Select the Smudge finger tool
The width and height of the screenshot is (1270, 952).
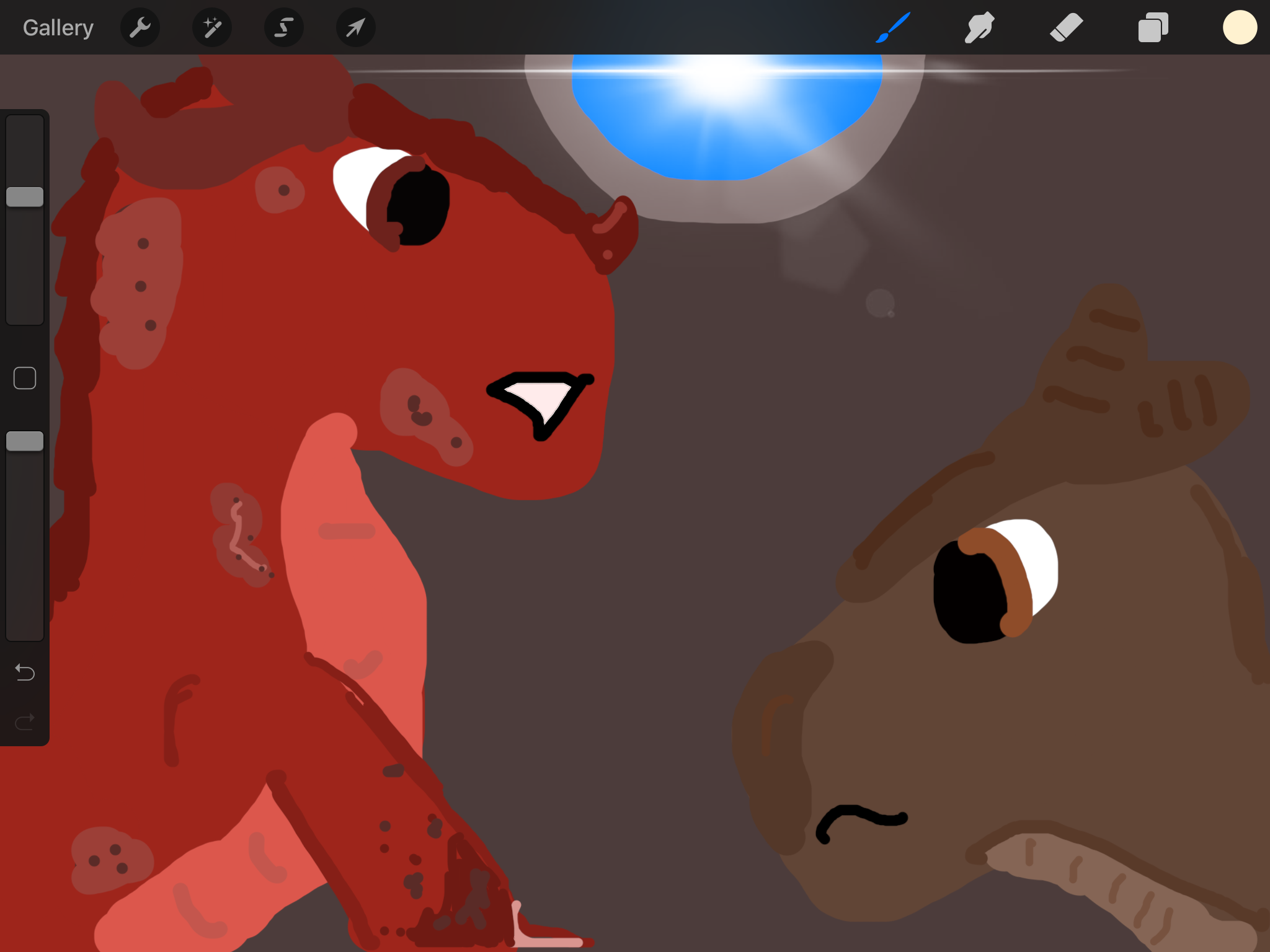[979, 28]
